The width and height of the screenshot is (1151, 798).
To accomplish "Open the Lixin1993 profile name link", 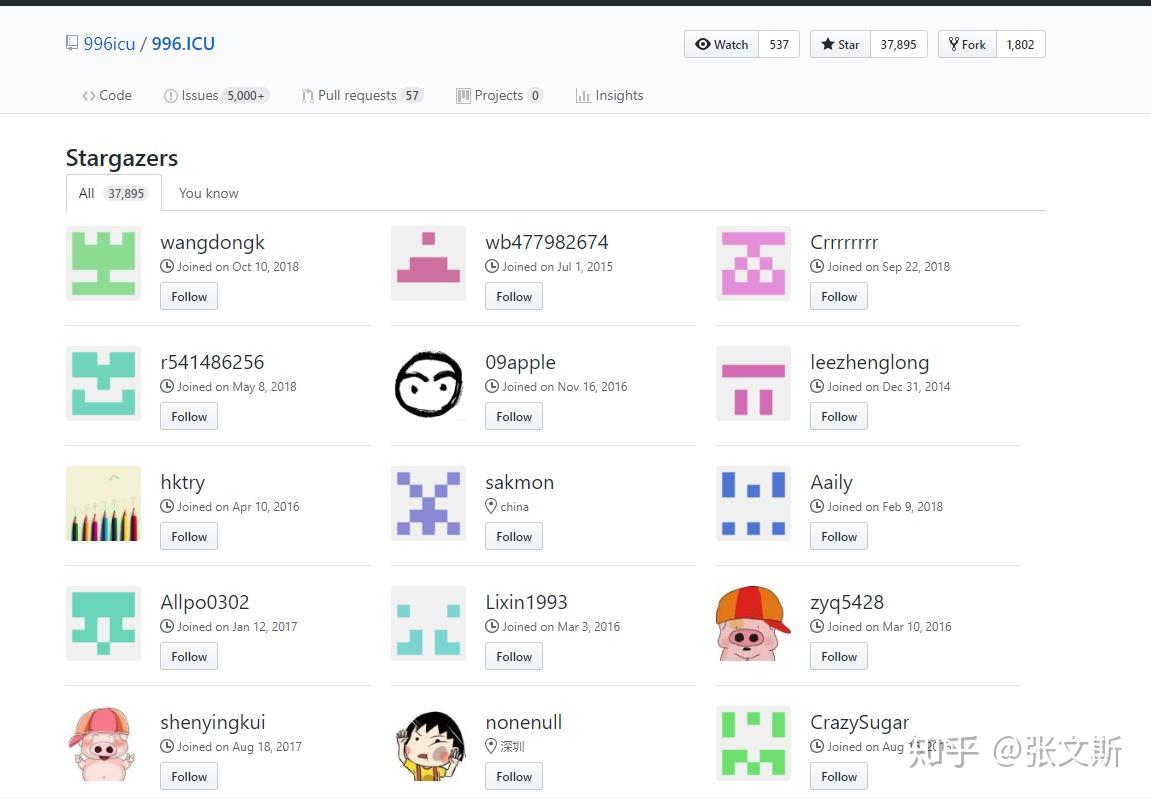I will 526,602.
